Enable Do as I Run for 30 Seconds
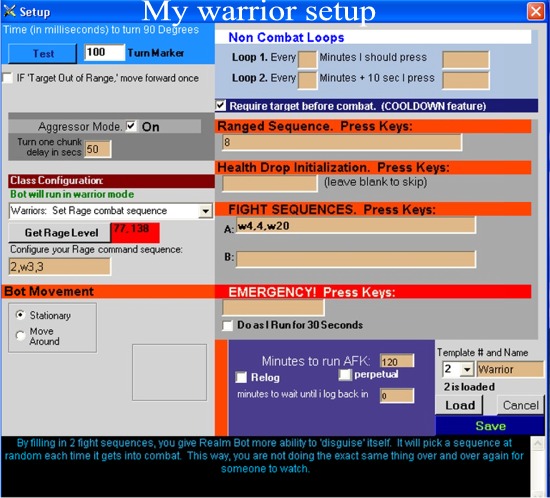This screenshot has width=550, height=498. pos(228,325)
